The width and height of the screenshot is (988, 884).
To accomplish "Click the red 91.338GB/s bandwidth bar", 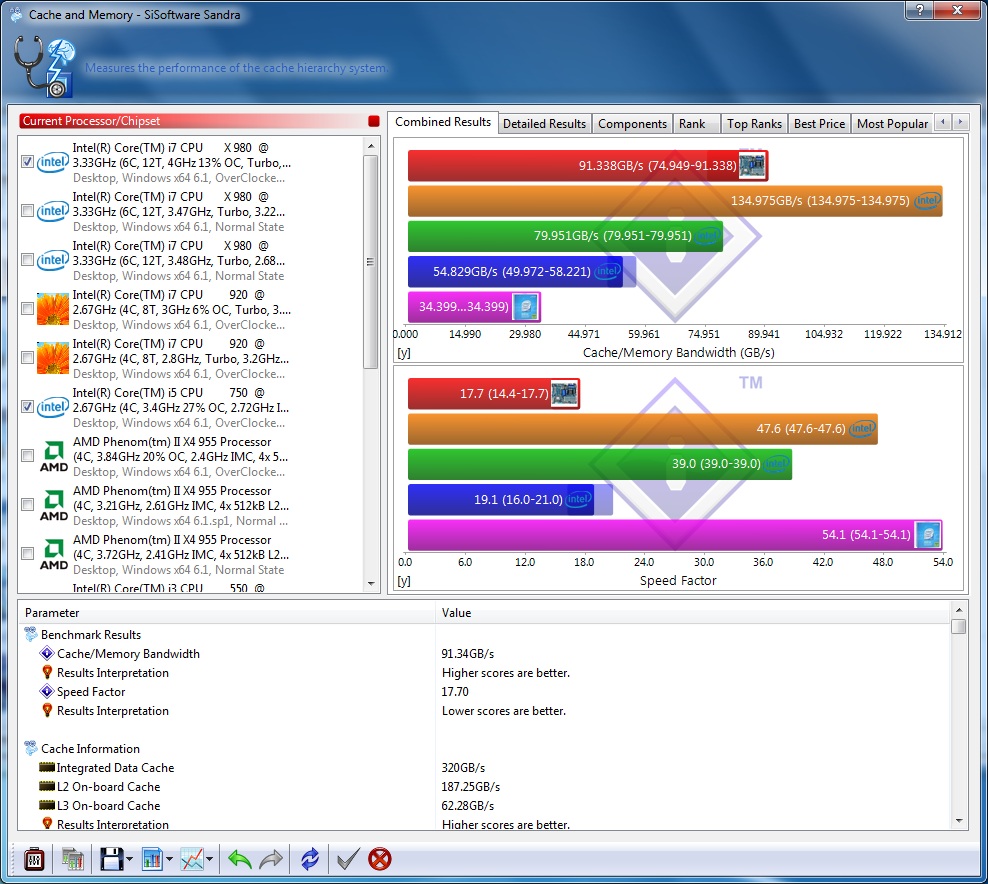I will (588, 166).
